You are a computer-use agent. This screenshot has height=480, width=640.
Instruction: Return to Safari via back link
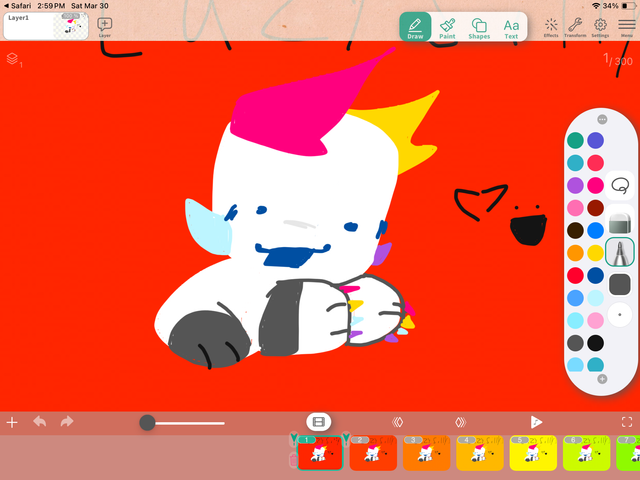17,6
